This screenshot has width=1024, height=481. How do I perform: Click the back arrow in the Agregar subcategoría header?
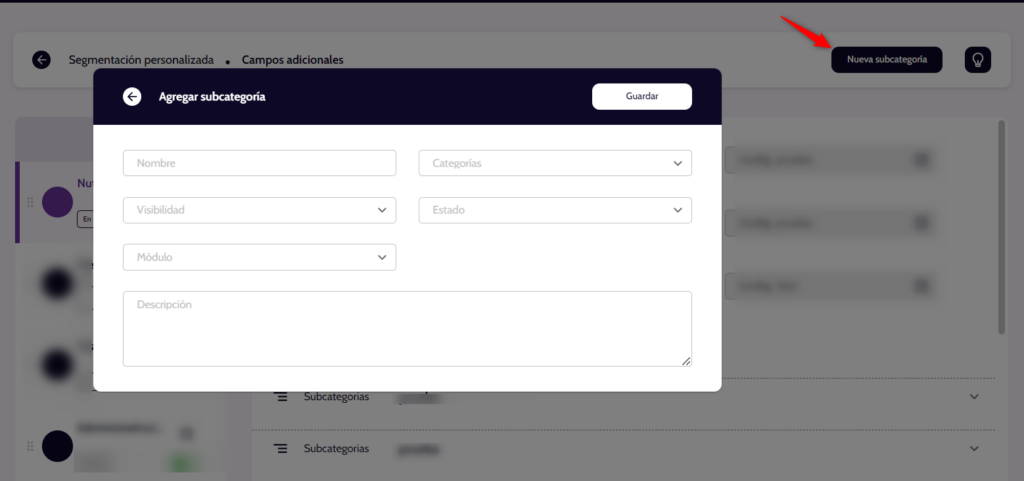pyautogui.click(x=132, y=97)
